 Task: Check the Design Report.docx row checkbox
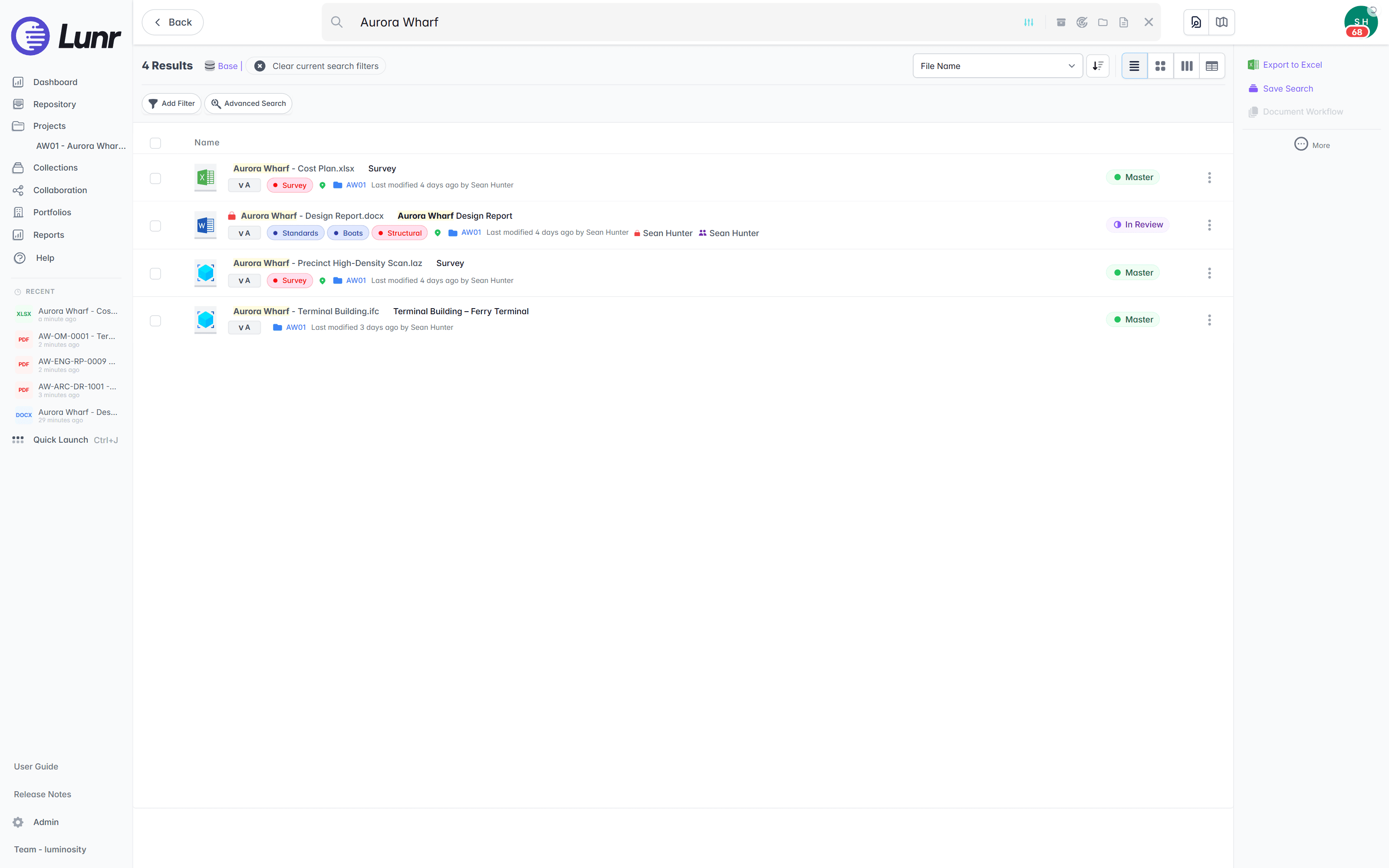tap(155, 226)
